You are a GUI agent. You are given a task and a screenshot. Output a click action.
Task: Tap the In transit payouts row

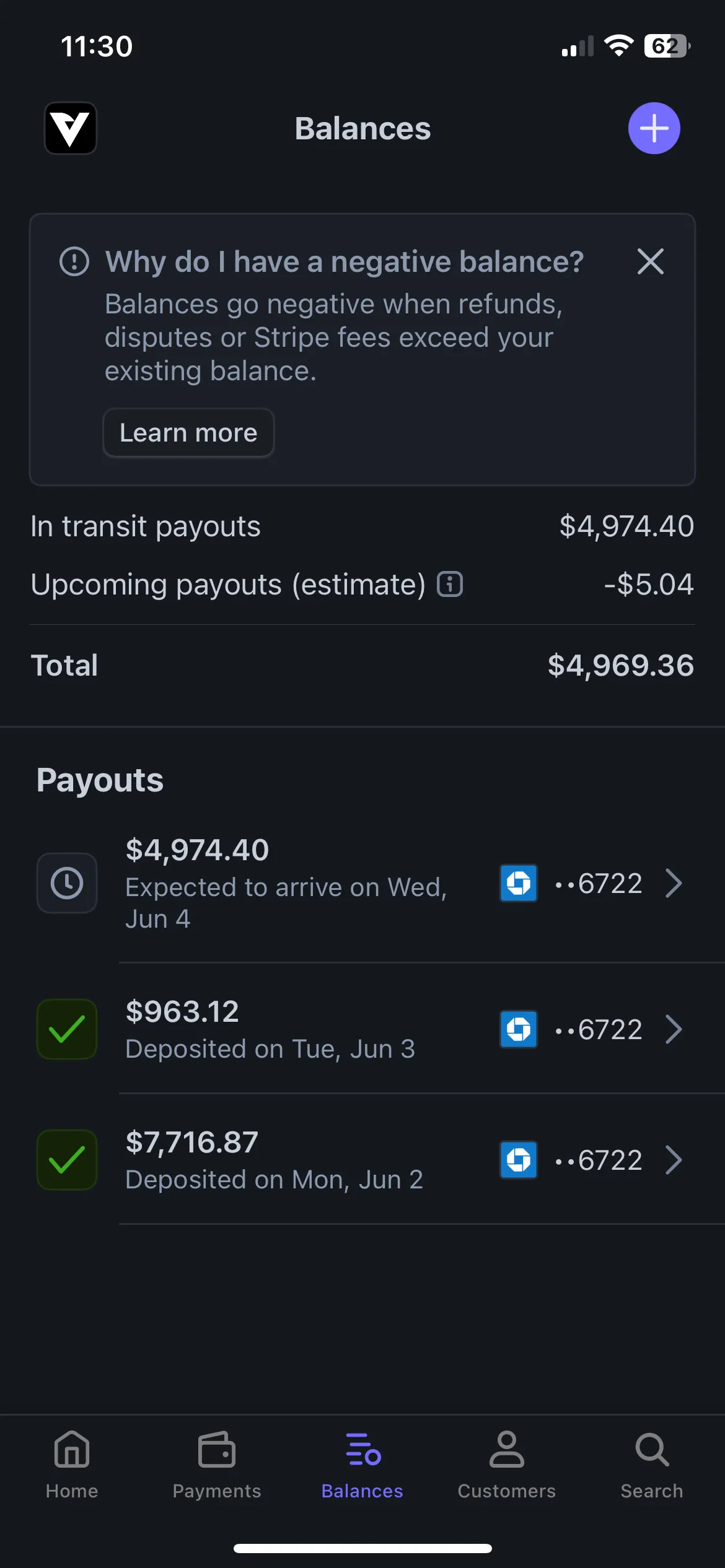click(362, 526)
